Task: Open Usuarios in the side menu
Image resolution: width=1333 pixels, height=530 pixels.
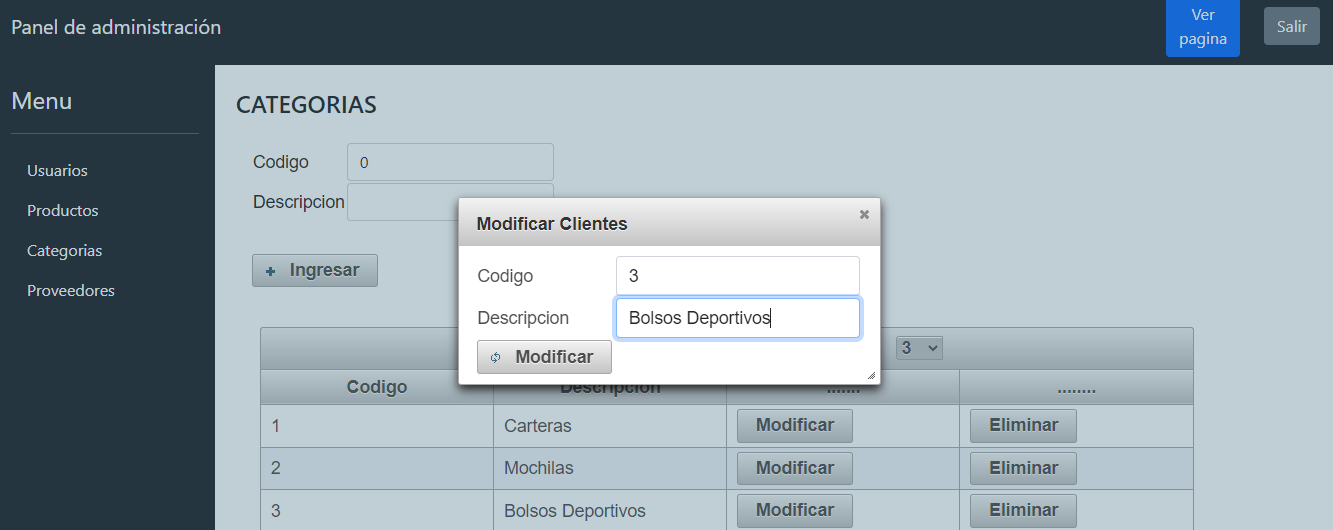Action: tap(57, 171)
